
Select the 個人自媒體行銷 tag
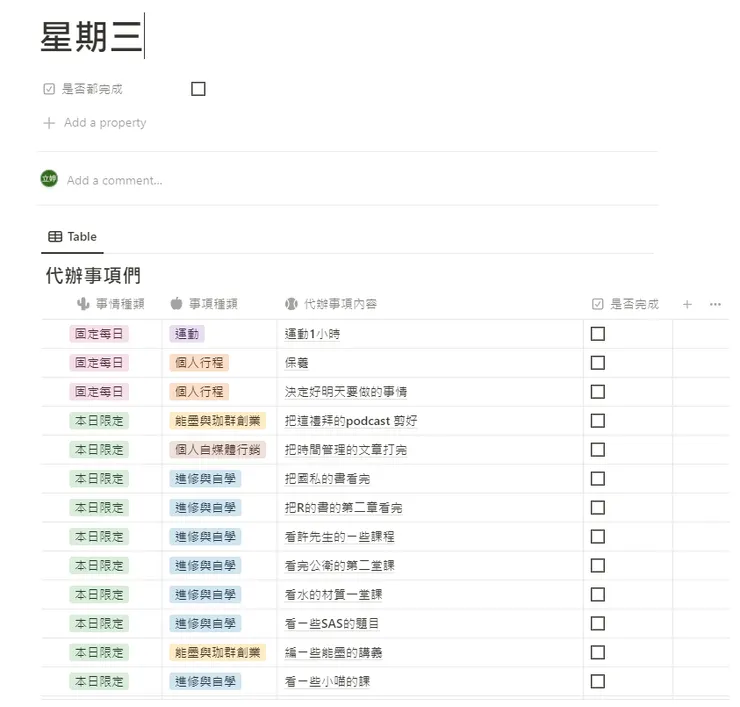tap(218, 450)
